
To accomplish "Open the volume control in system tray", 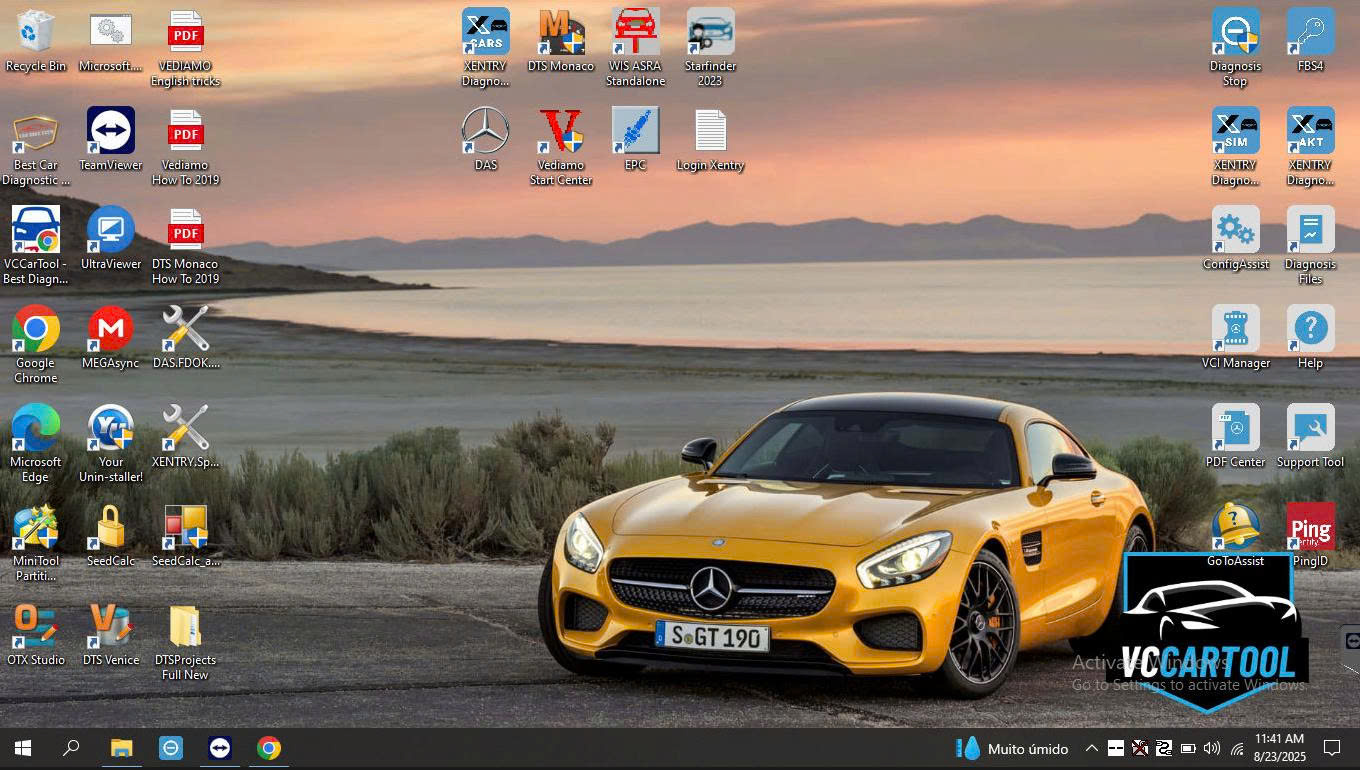I will pos(1212,748).
